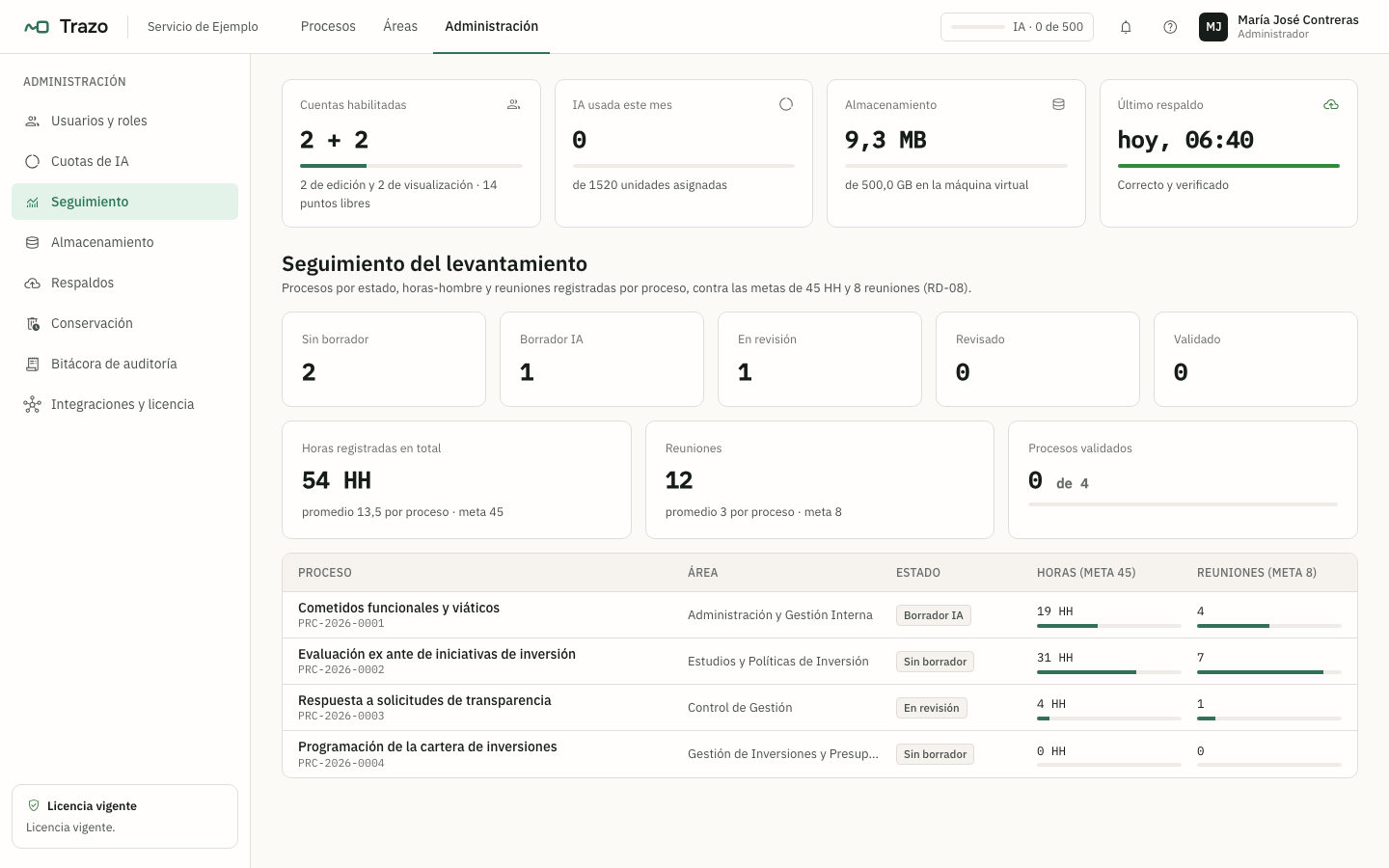Switch to the Procesos tab
The image size is (1389, 868).
pos(328,26)
